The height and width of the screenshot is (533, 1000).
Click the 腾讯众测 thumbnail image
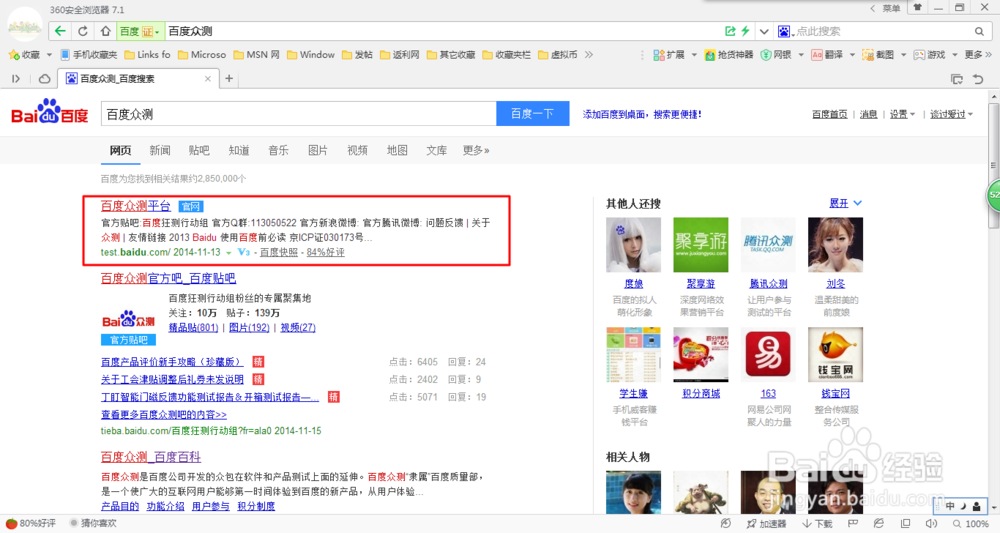click(768, 245)
